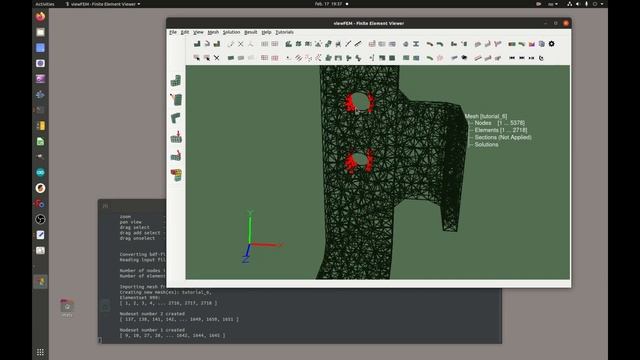
Task: Open Arduino IDE from the dock
Action: coord(40,173)
